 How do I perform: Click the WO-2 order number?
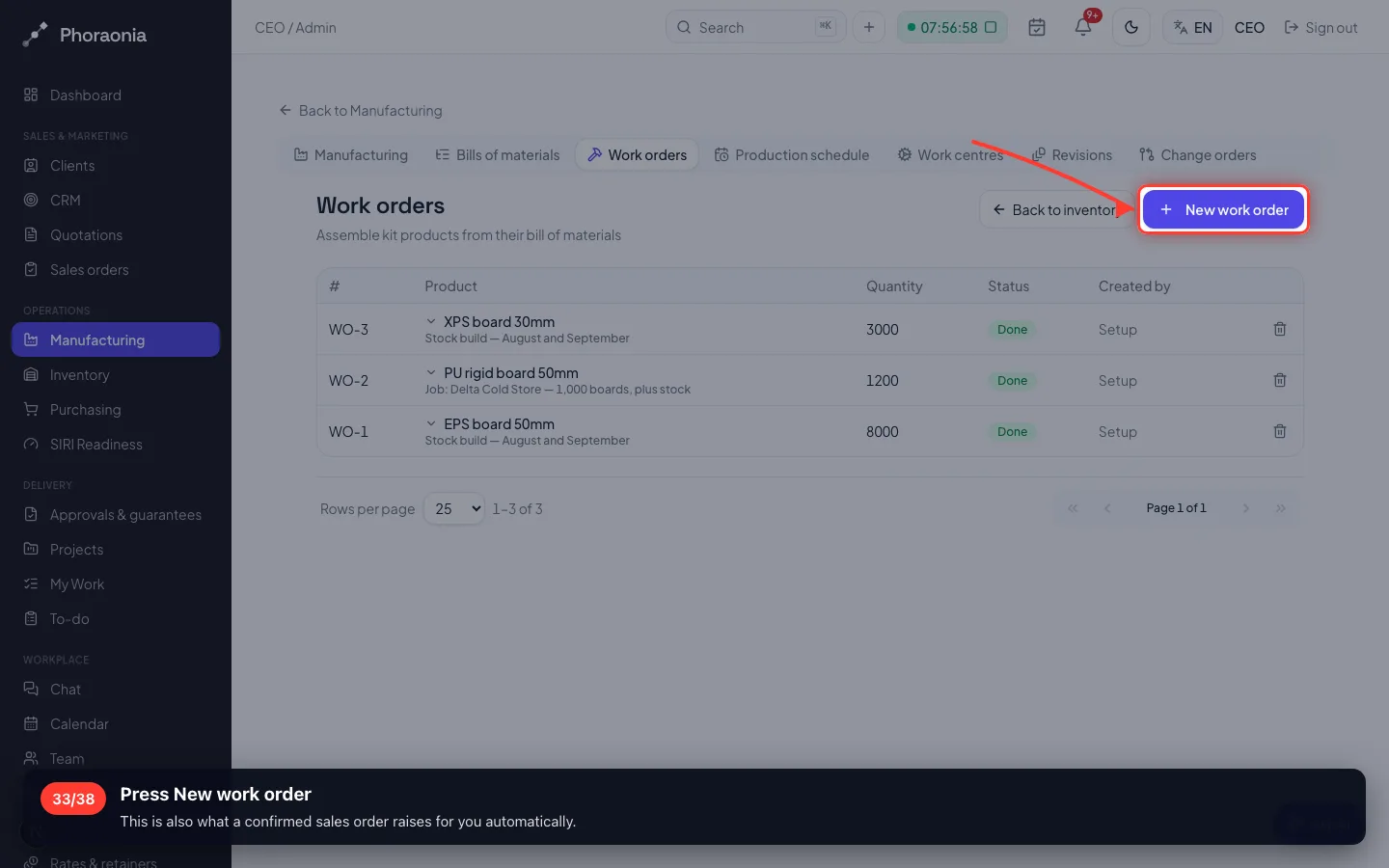pyautogui.click(x=348, y=381)
